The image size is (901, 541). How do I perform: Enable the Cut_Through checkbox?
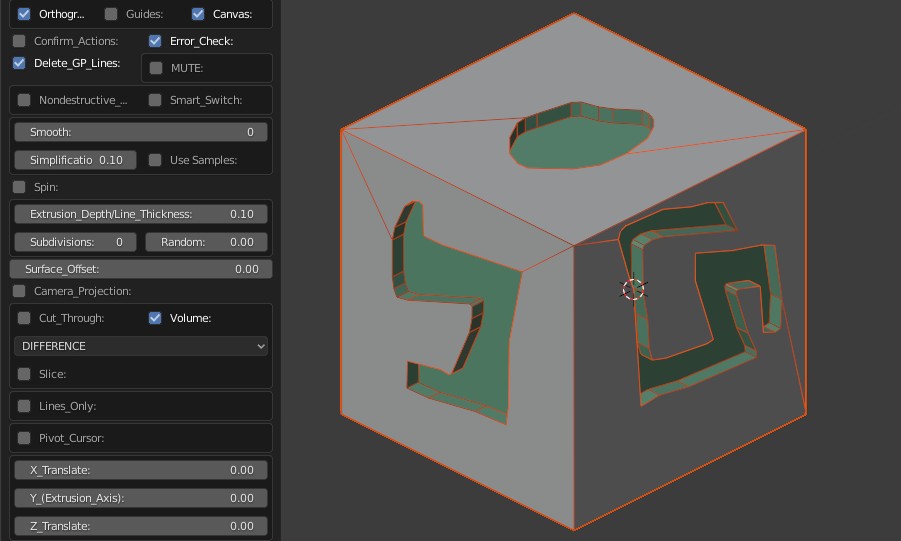25,318
